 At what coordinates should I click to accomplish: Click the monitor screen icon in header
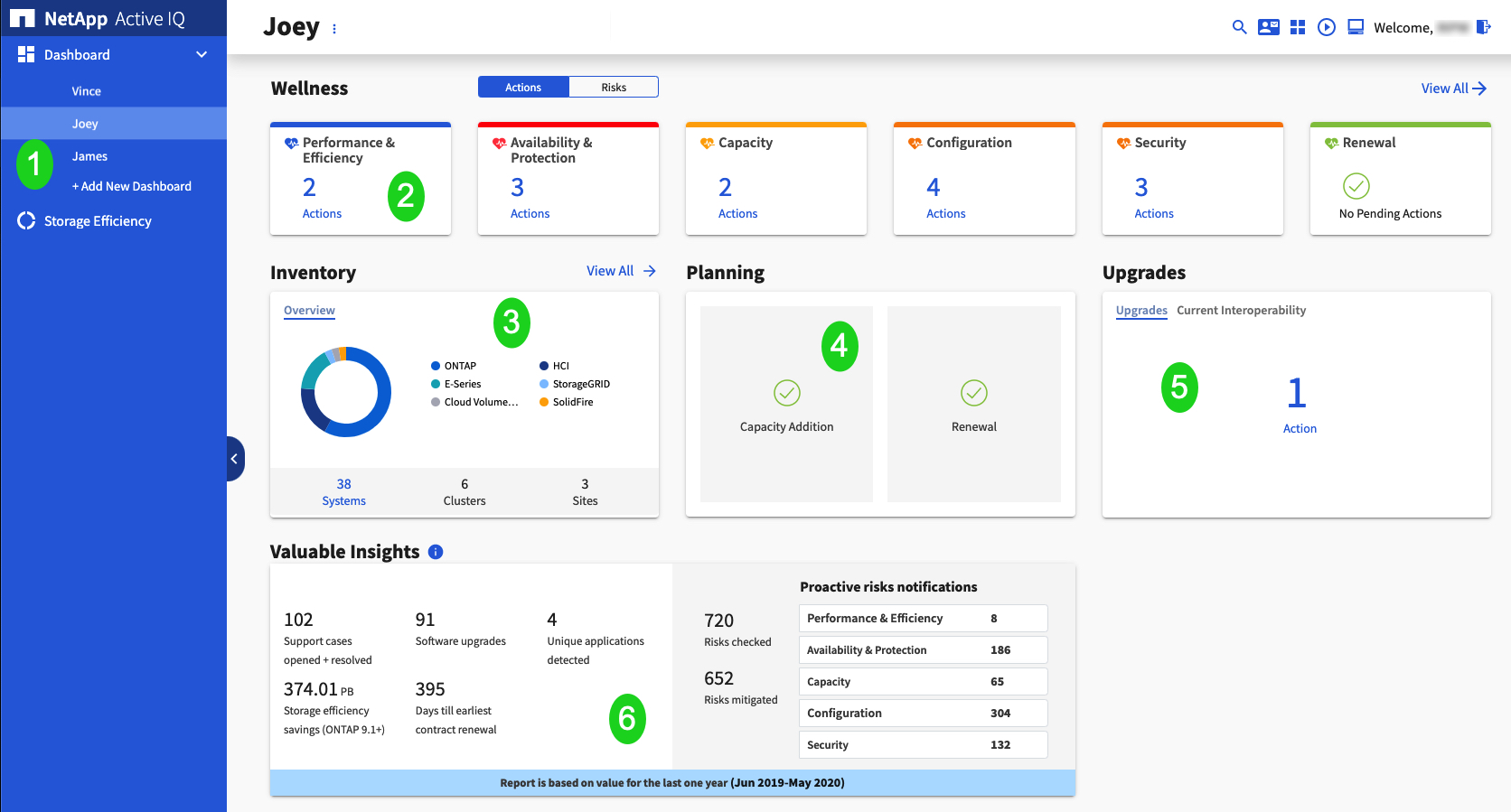tap(1356, 27)
